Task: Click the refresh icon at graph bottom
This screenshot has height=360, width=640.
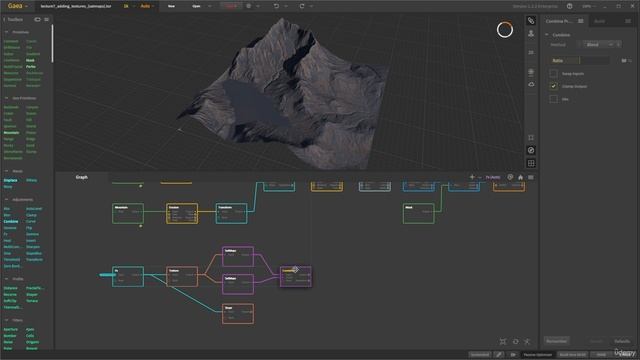Action: [x=516, y=341]
